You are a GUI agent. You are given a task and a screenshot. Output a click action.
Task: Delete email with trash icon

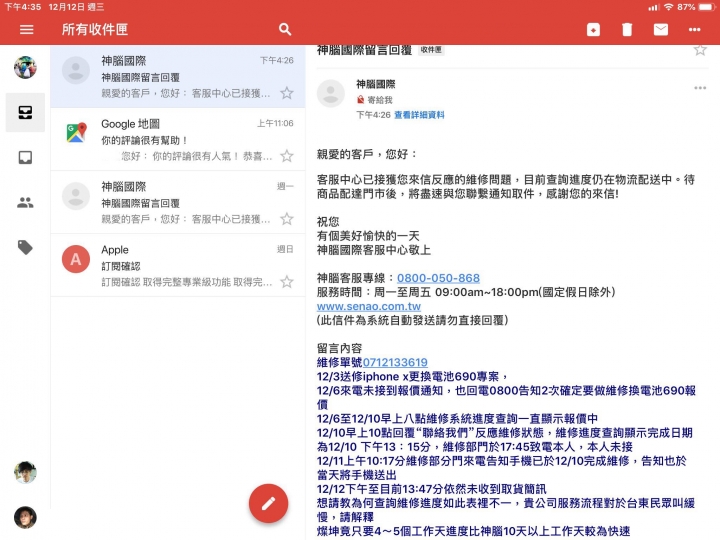[x=627, y=29]
